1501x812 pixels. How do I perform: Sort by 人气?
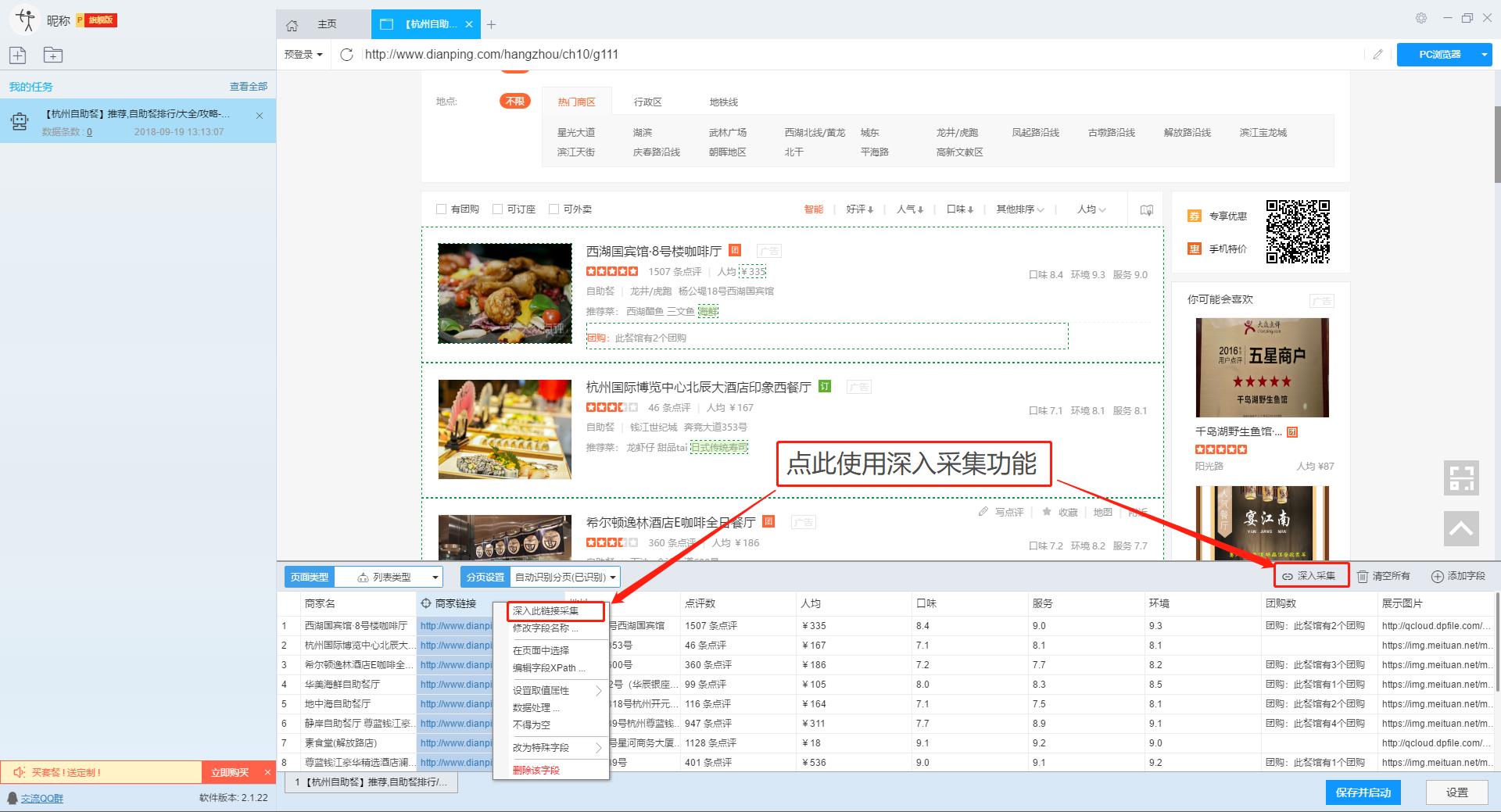pos(910,209)
